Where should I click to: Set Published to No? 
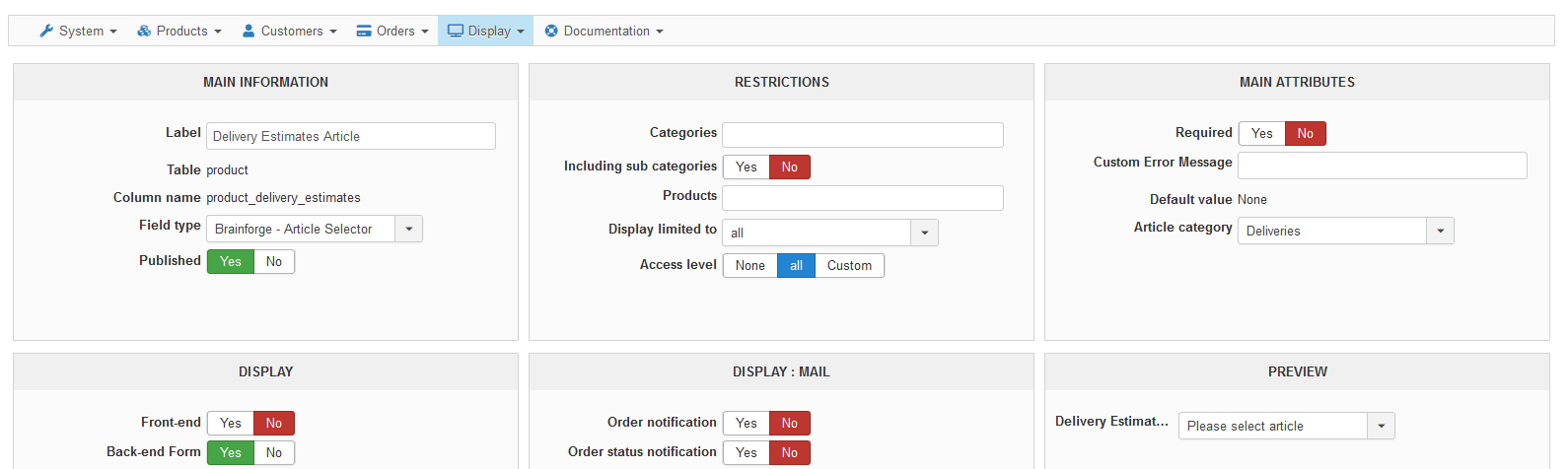[274, 261]
